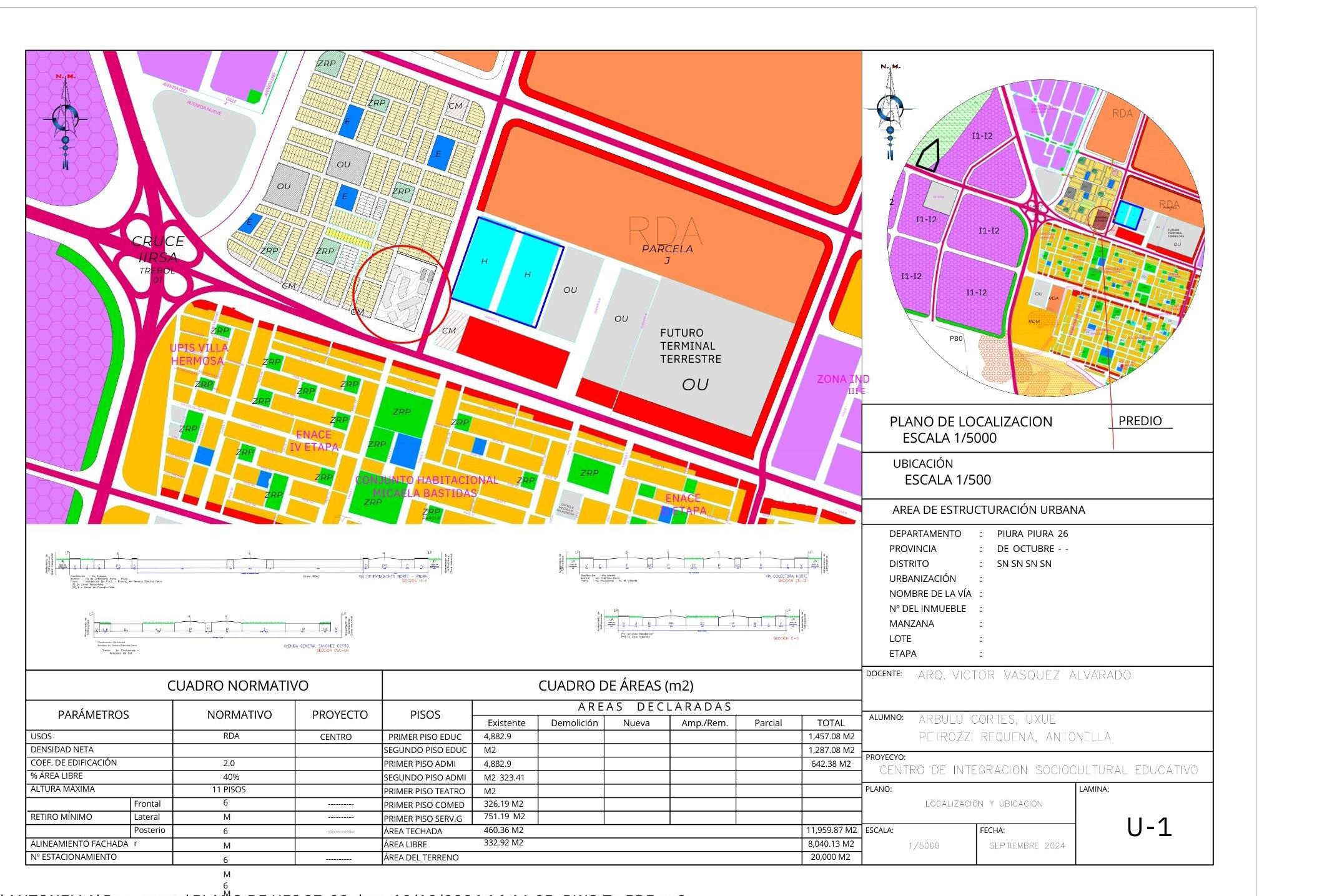Select the "SEGUNDO PISO ADMI" row
This screenshot has width=1322, height=896.
click(x=425, y=777)
